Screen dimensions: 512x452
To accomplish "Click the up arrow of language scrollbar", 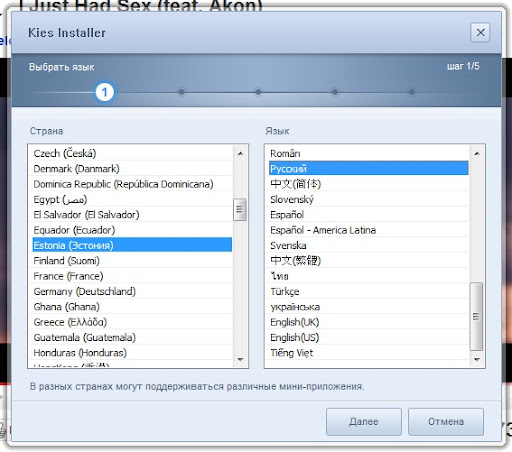I will pos(477,154).
